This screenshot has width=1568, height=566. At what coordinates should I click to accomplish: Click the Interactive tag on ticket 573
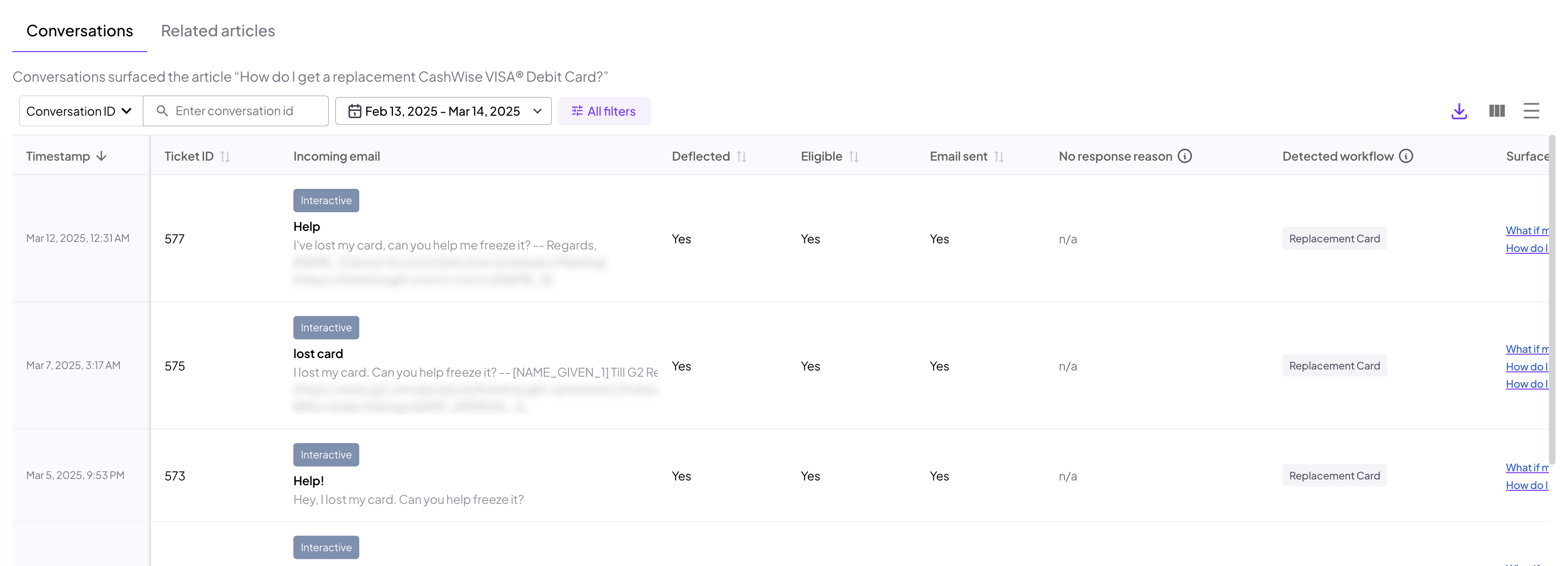pyautogui.click(x=326, y=455)
